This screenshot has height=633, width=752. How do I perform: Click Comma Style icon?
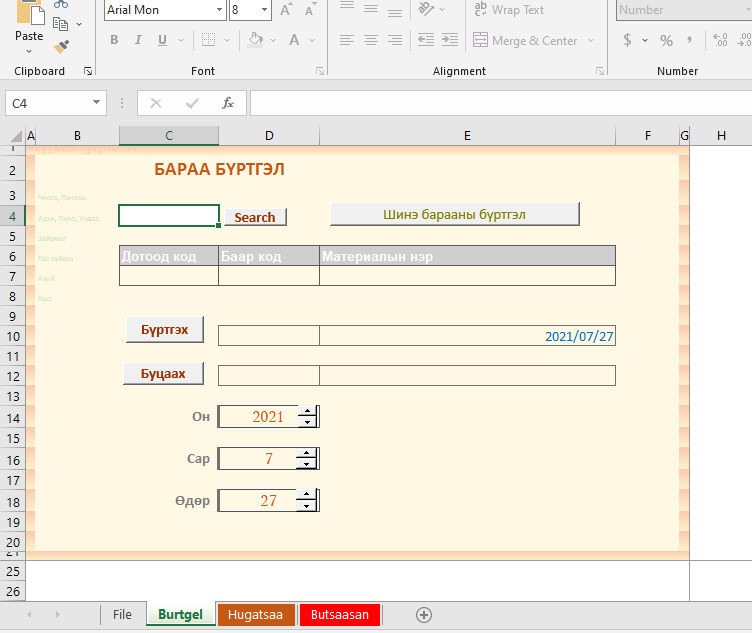tap(689, 40)
